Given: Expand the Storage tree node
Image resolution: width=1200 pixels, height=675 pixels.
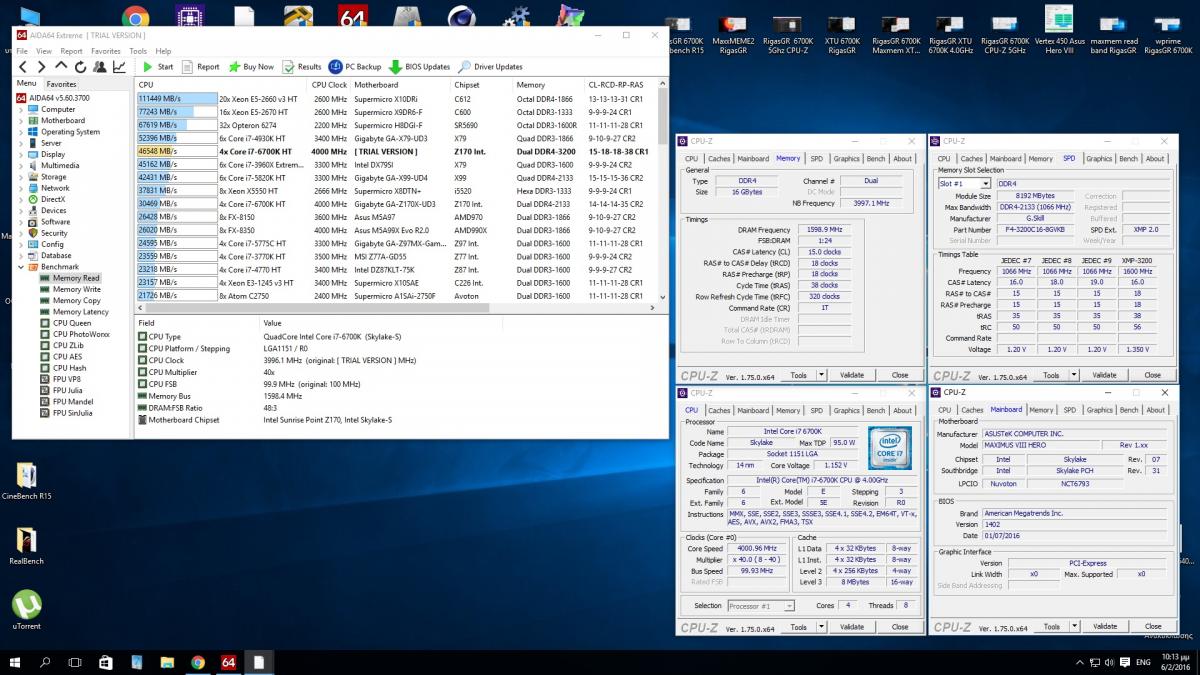Looking at the screenshot, I should coord(20,177).
